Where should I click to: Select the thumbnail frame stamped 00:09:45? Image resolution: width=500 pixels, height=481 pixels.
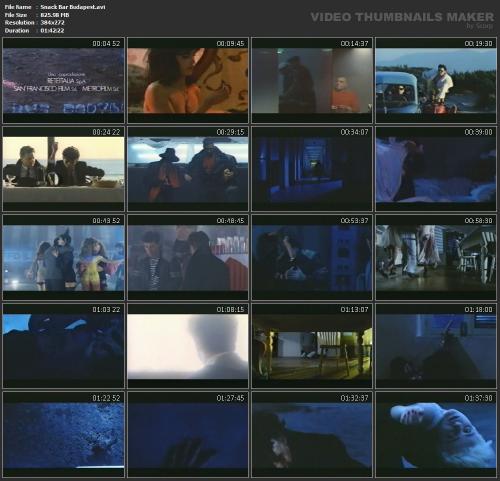[x=188, y=80]
